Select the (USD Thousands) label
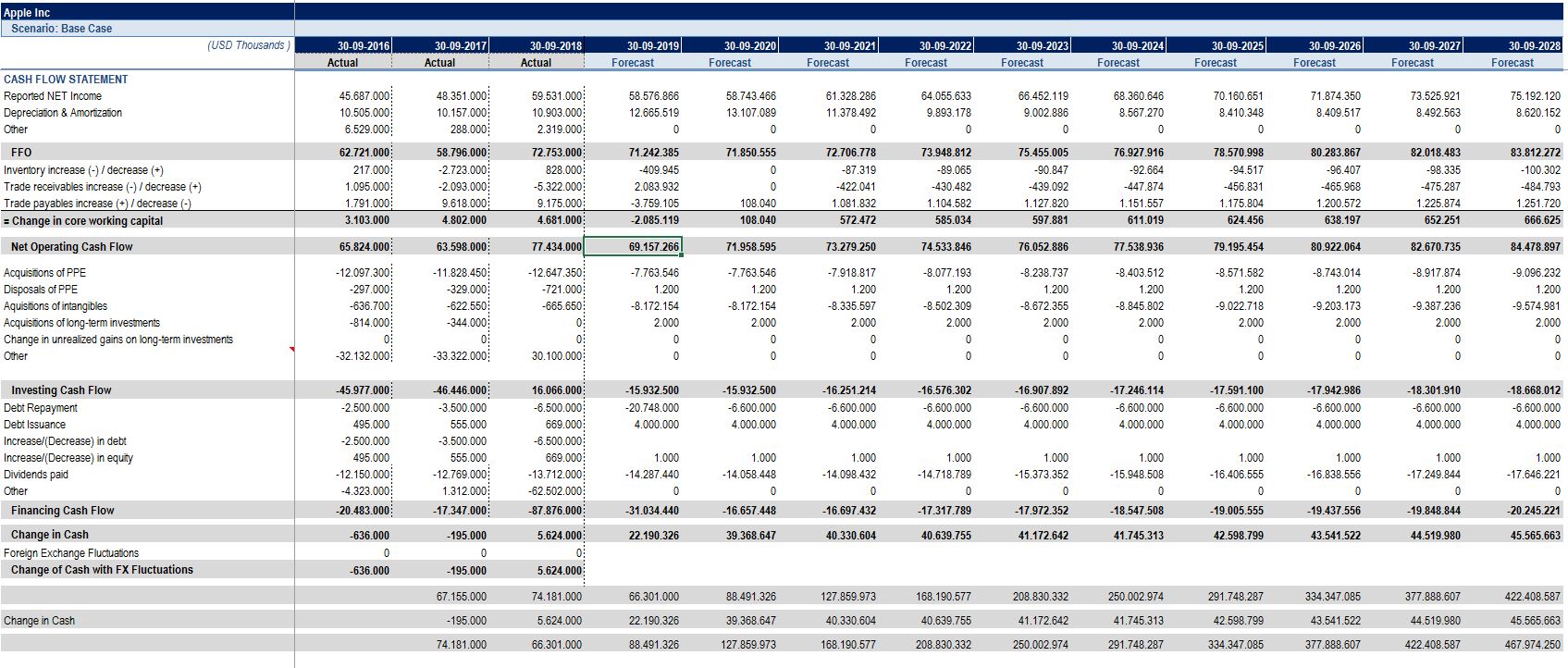This screenshot has height=668, width=1568. coord(249,45)
